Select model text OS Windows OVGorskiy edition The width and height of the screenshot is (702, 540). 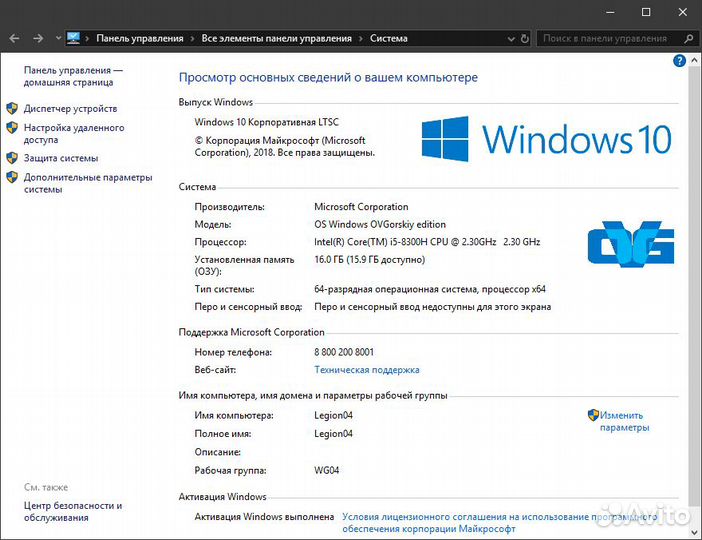pos(380,224)
